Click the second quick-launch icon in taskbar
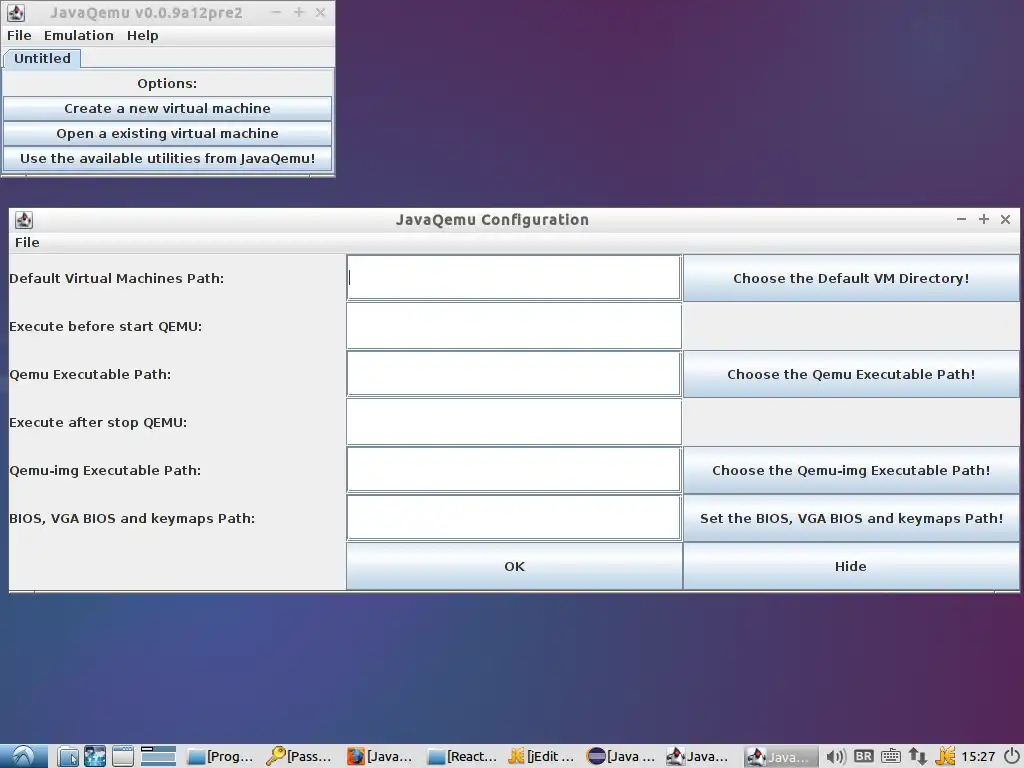1024x768 pixels. click(x=95, y=756)
